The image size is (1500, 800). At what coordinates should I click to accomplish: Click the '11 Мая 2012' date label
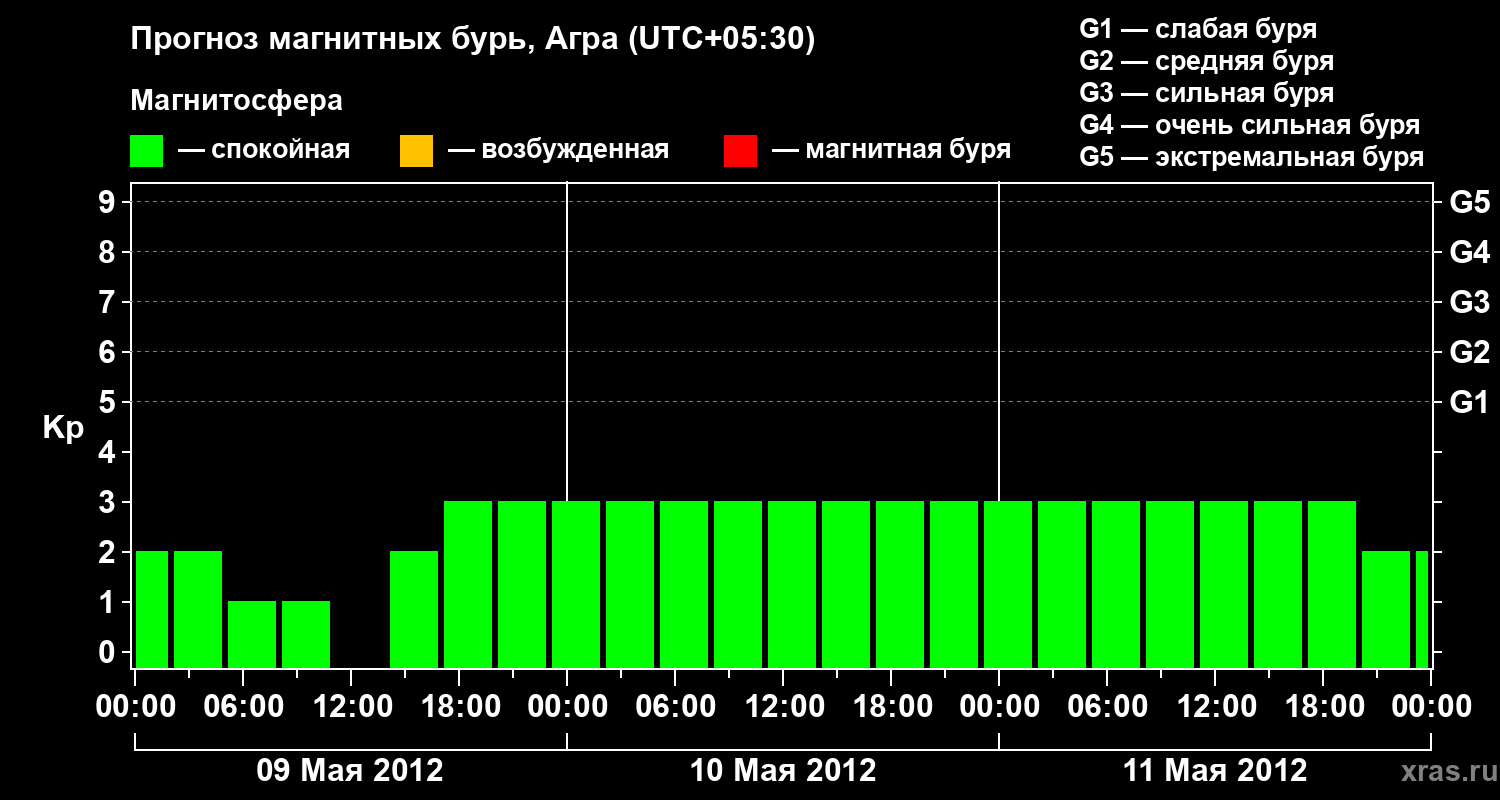[x=1215, y=771]
